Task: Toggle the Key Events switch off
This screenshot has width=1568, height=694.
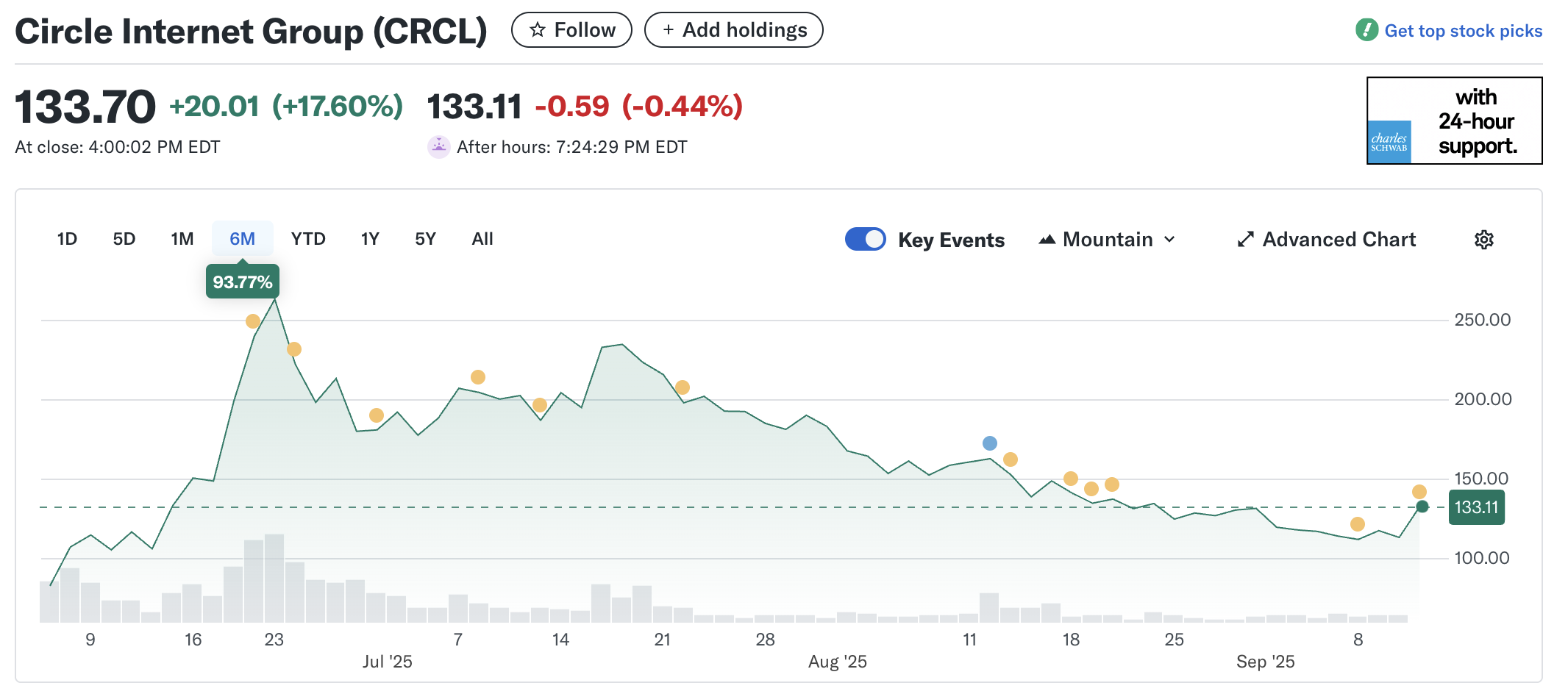Action: 865,240
